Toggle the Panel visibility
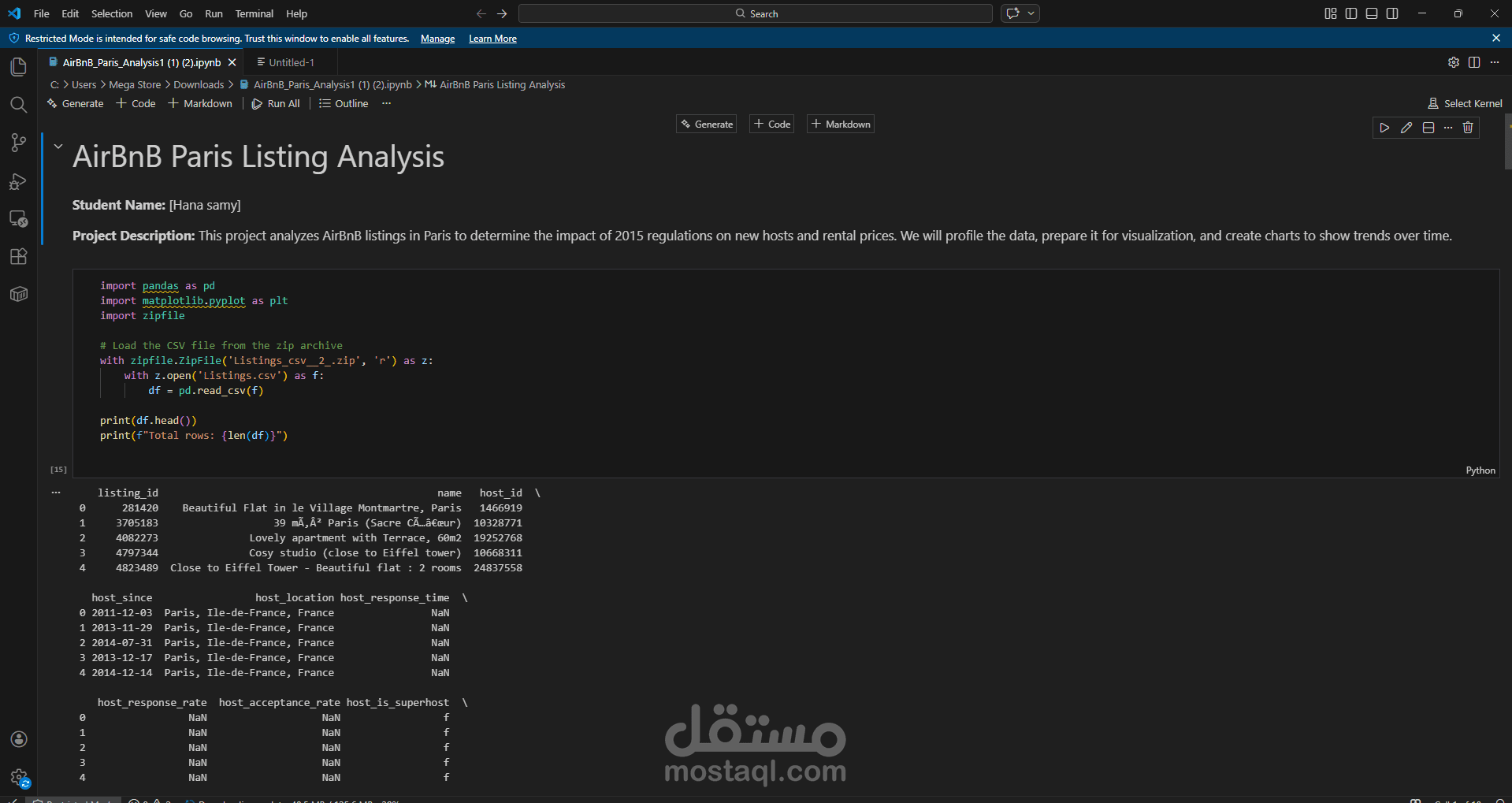 (x=1371, y=13)
